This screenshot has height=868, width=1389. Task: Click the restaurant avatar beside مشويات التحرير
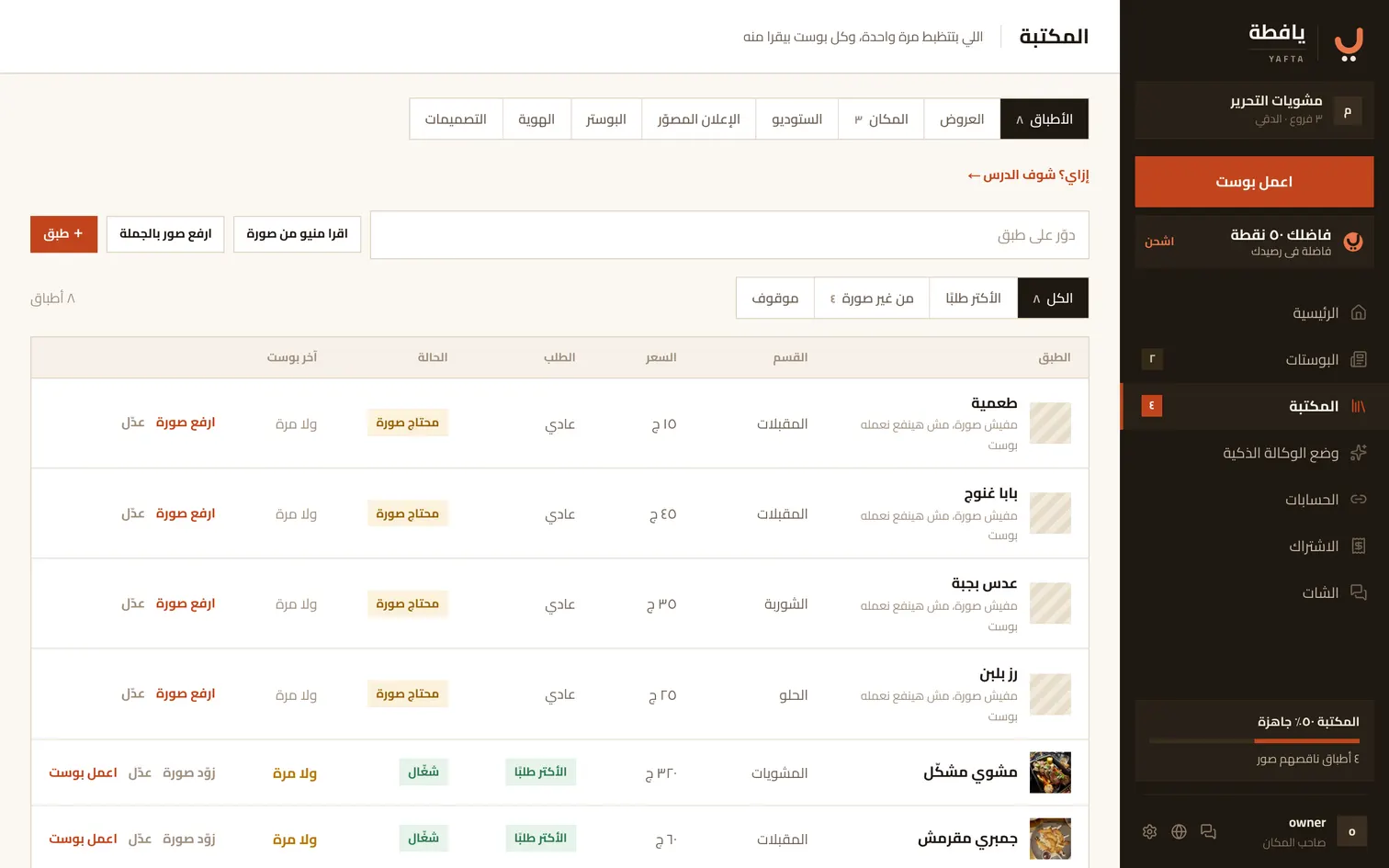click(1348, 111)
